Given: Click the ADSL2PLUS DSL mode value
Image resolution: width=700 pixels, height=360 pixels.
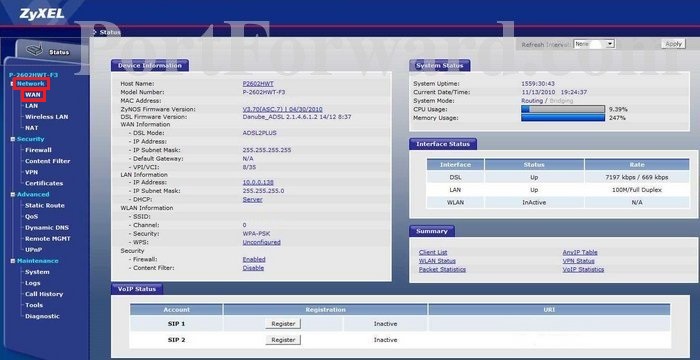Looking at the screenshot, I should click(259, 133).
